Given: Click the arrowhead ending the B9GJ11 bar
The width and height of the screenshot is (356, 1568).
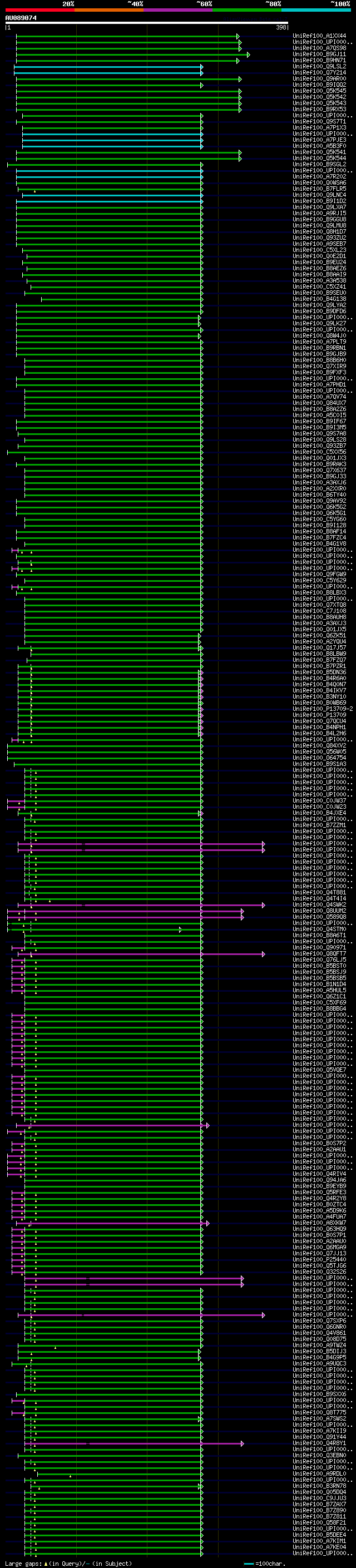Looking at the screenshot, I should pos(248,55).
